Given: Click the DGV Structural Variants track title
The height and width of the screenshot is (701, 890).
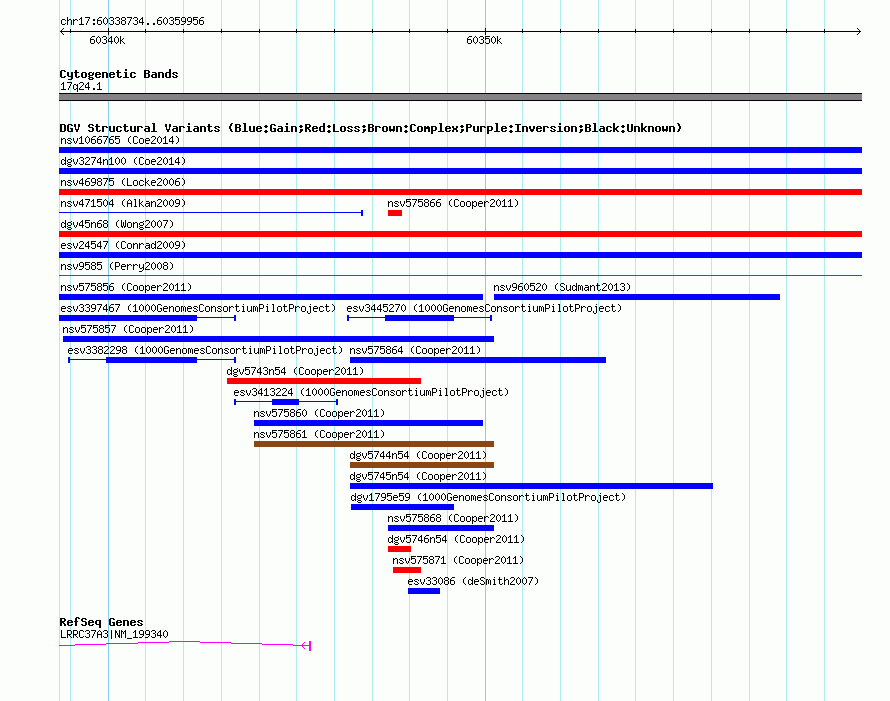Looking at the screenshot, I should [x=370, y=128].
